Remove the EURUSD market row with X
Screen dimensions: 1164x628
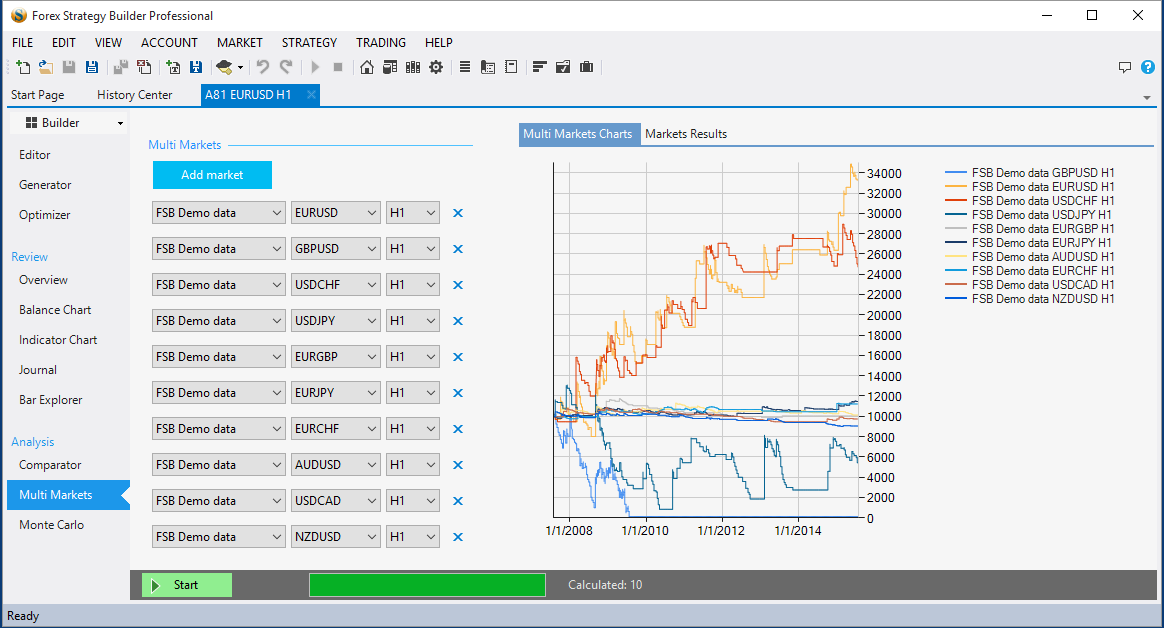458,213
